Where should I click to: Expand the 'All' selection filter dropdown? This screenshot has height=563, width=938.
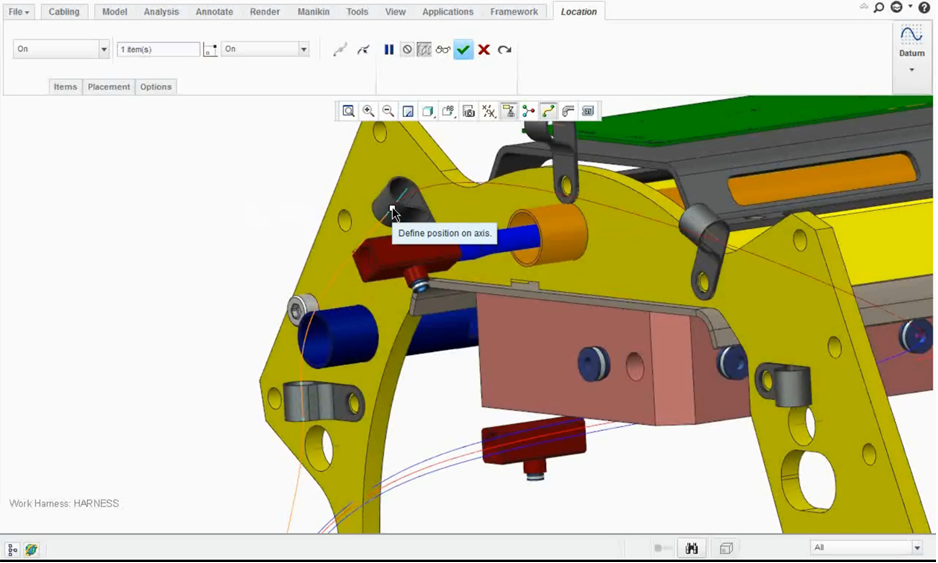click(916, 547)
